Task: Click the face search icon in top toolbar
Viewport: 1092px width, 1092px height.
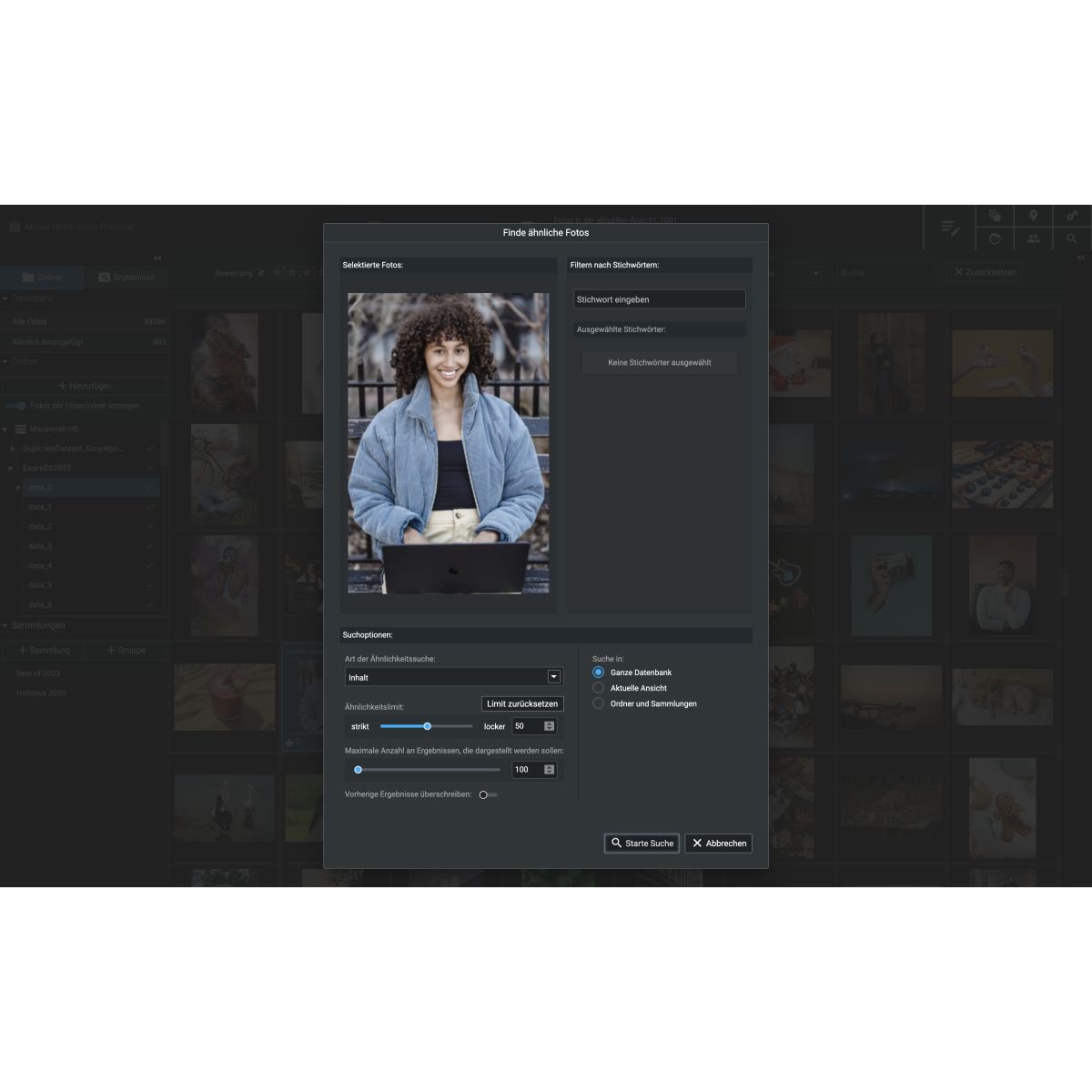Action: [x=995, y=238]
